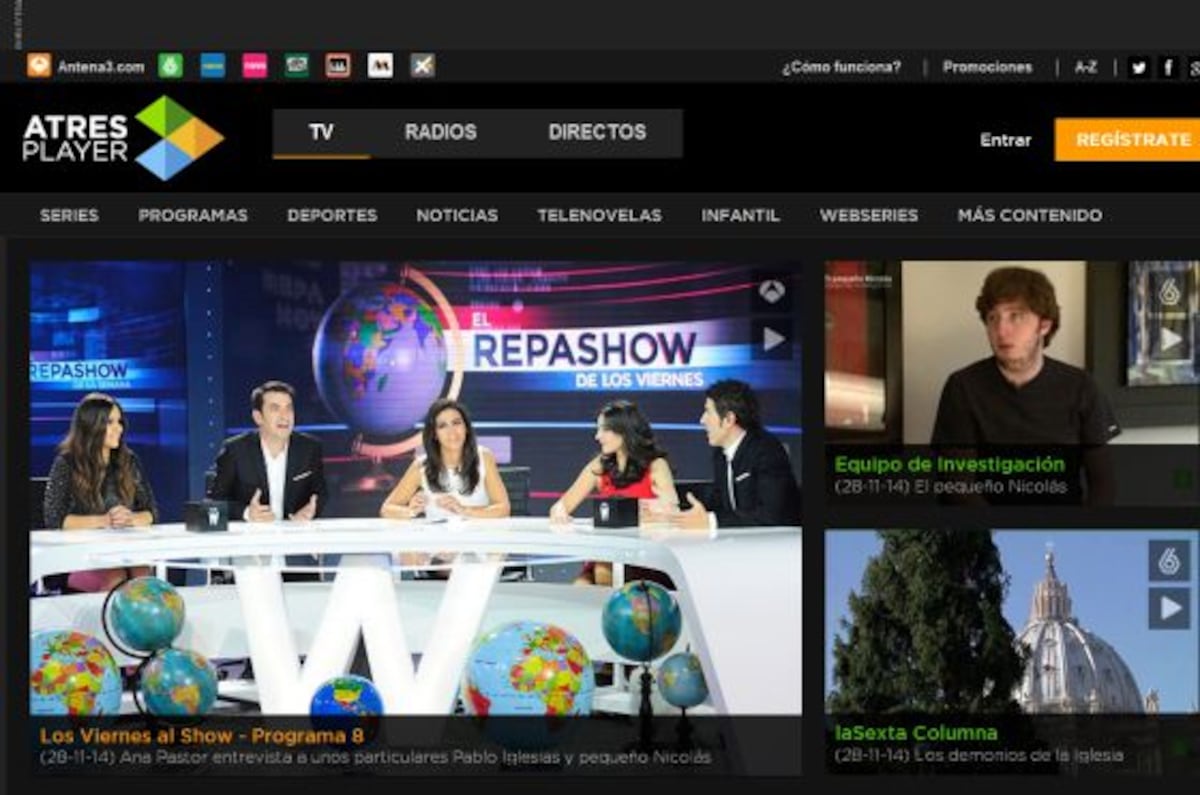This screenshot has height=795, width=1200.
Task: Open the ¿Cómo funciona? link
Action: [x=840, y=66]
